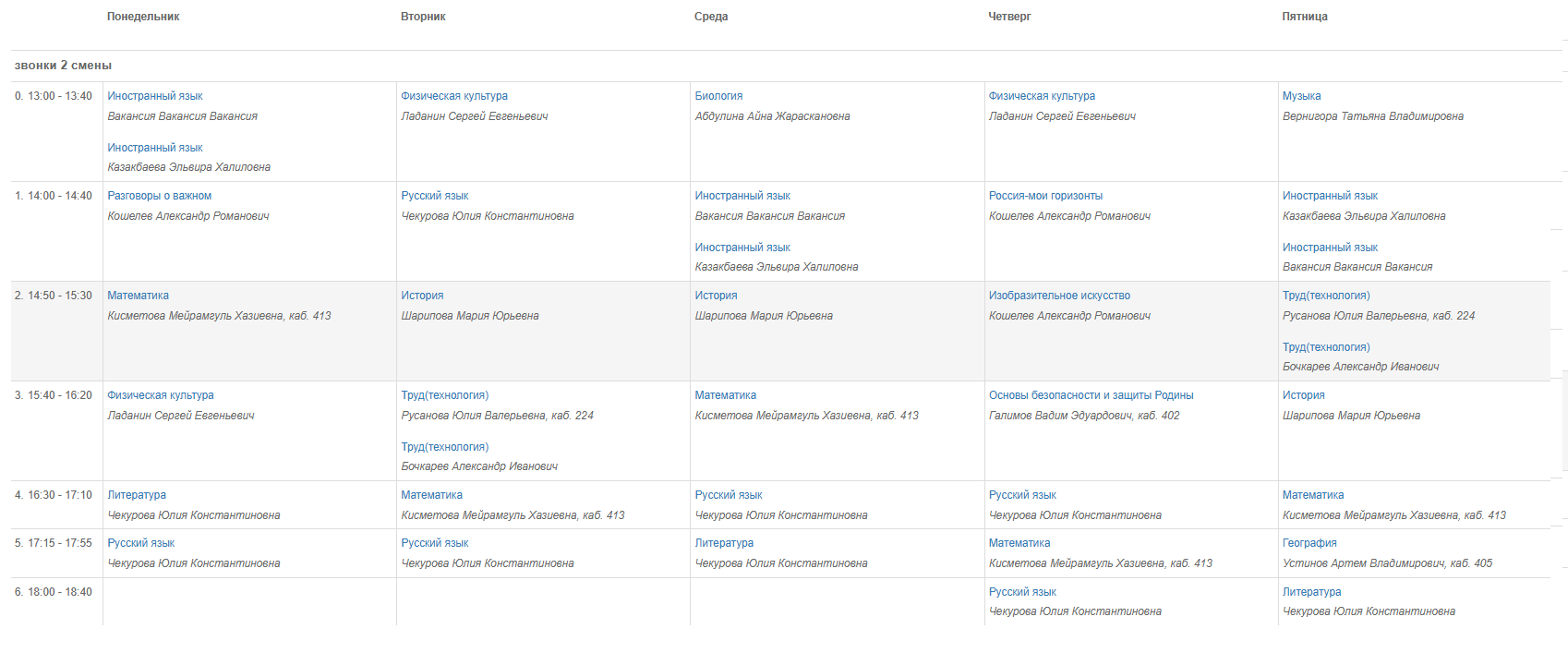Open Разговоры о важном link

click(x=159, y=196)
